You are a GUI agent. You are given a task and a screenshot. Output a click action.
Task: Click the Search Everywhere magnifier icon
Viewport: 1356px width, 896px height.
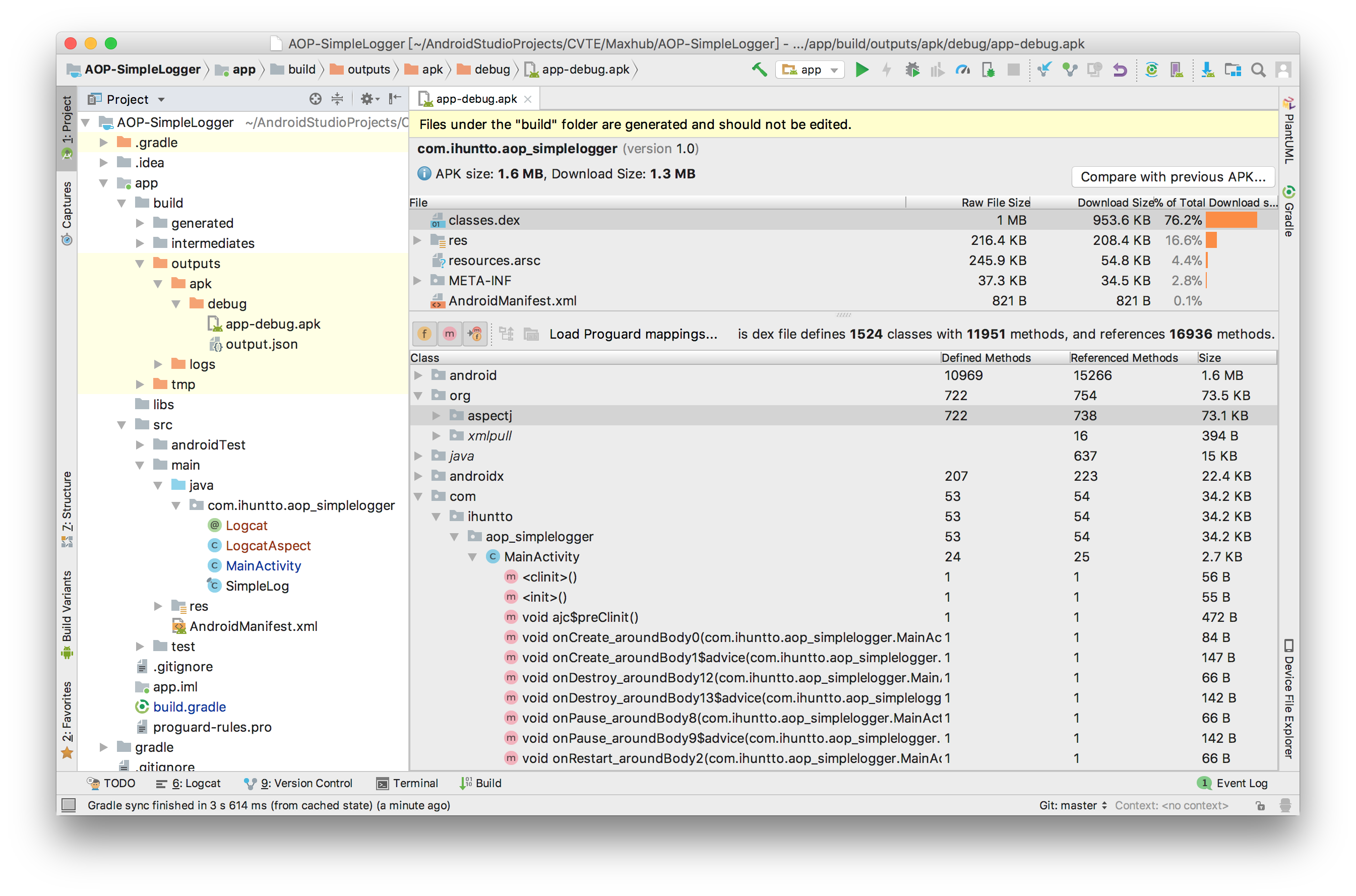click(x=1258, y=70)
